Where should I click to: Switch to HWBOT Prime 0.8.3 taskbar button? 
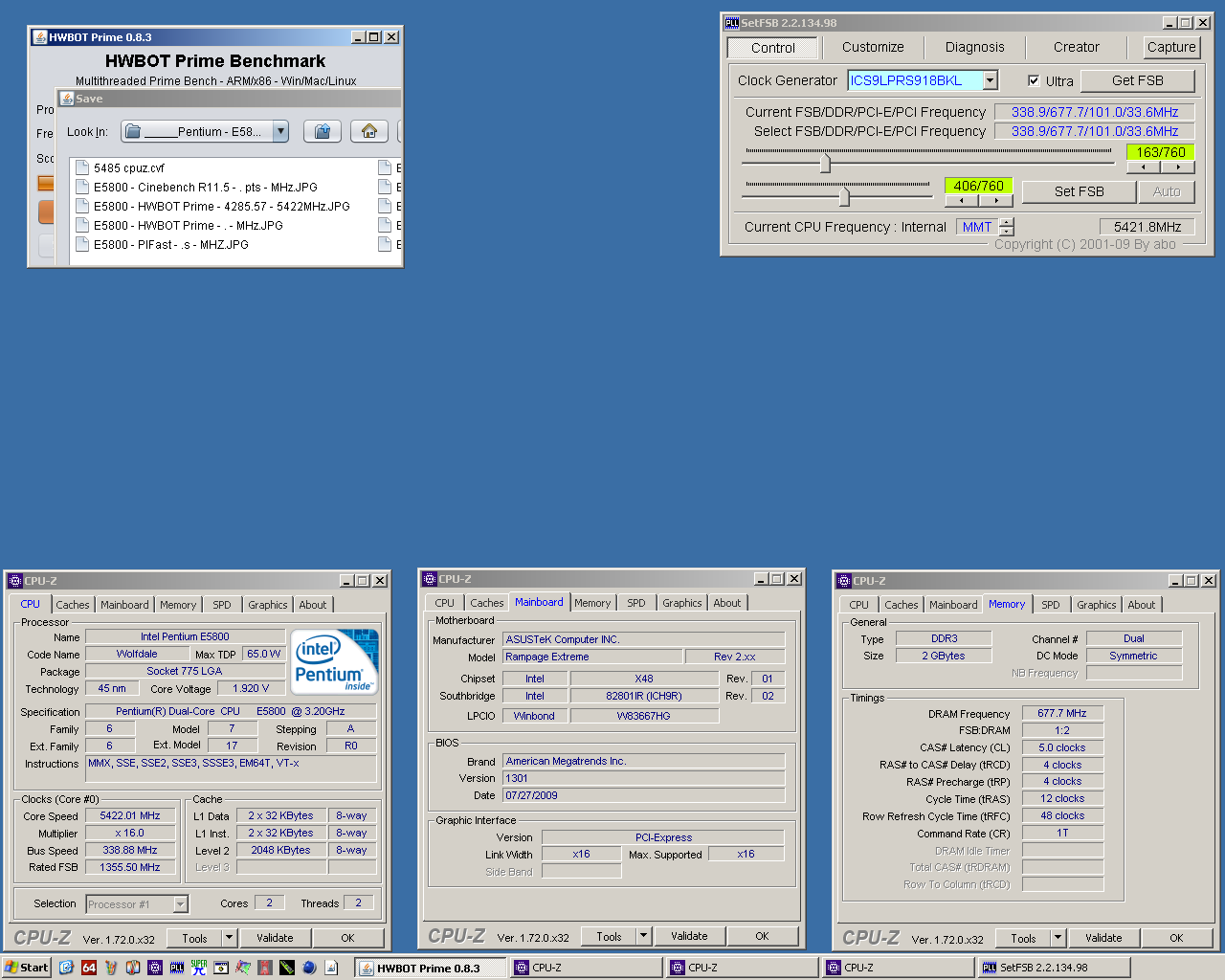point(431,968)
